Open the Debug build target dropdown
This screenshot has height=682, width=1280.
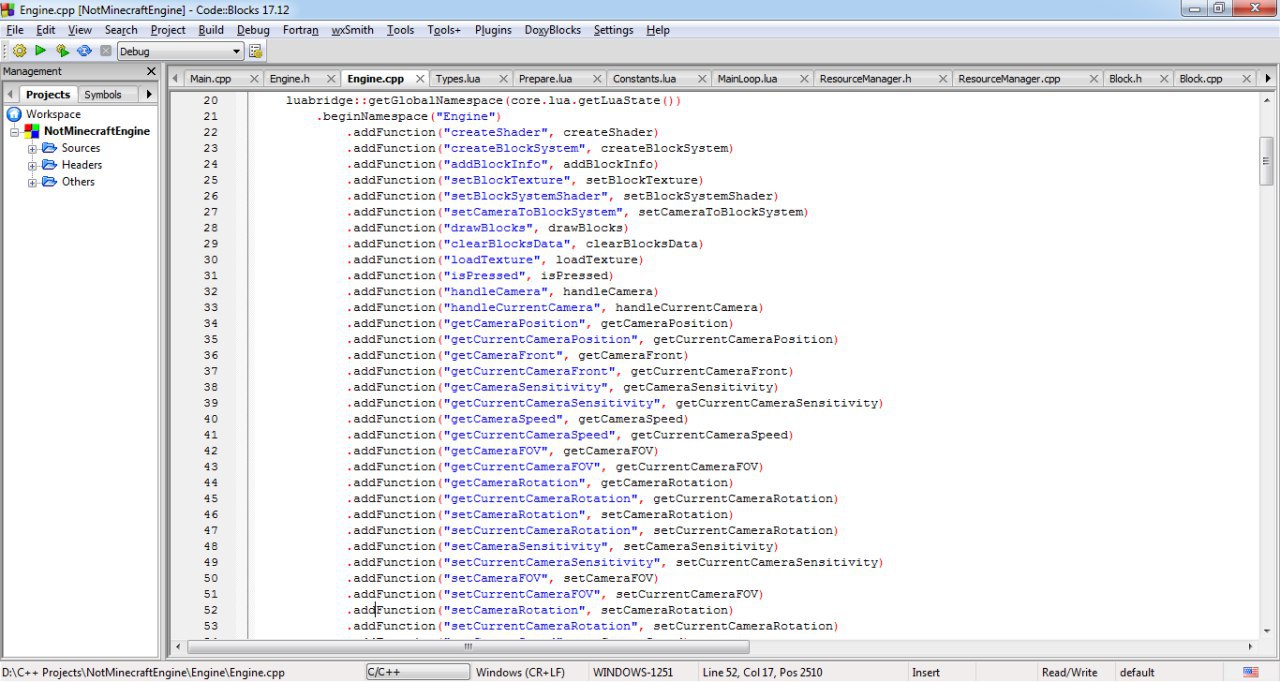pos(237,51)
